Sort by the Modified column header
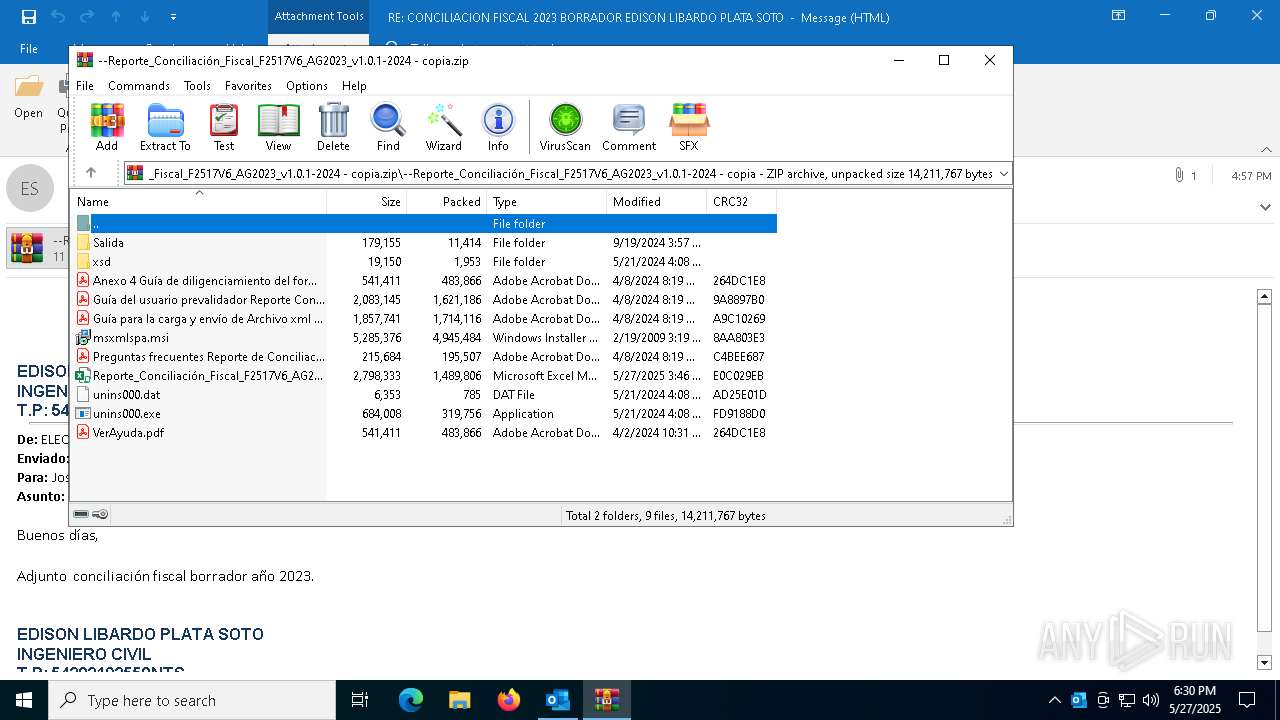This screenshot has height=720, width=1280. point(656,202)
